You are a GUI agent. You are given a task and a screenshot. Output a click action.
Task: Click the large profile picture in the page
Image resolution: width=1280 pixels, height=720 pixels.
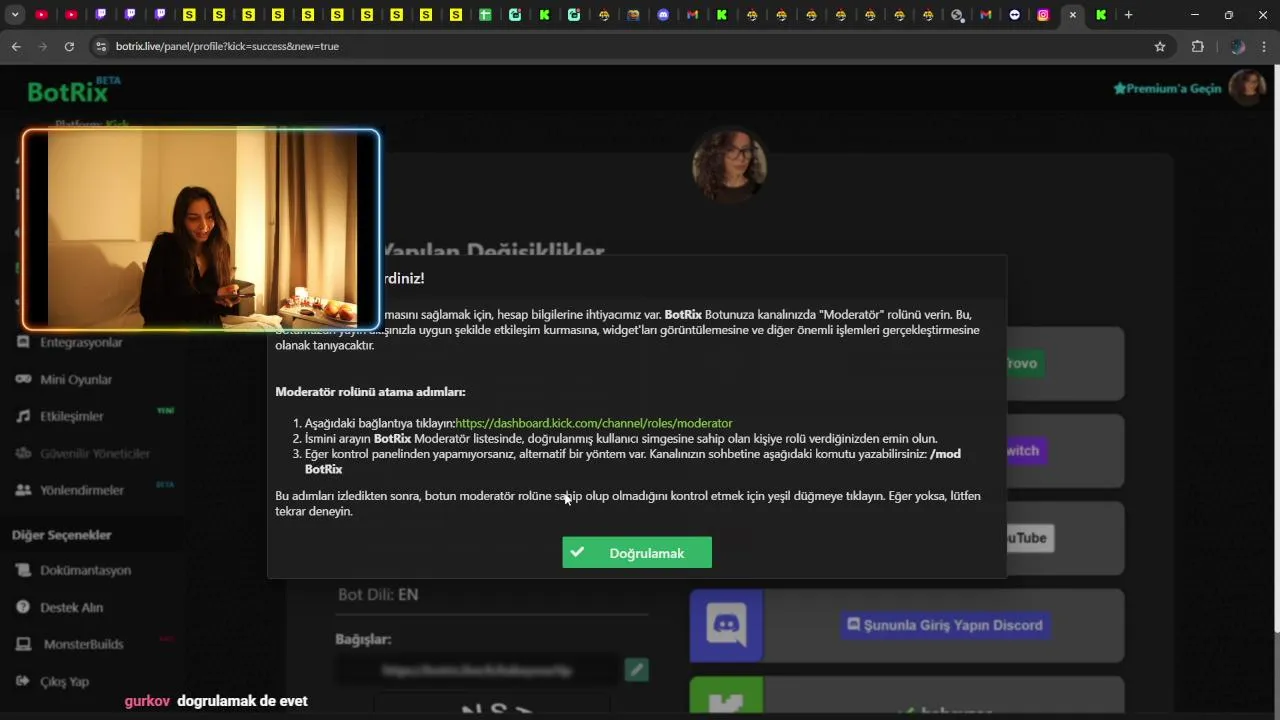(x=730, y=165)
